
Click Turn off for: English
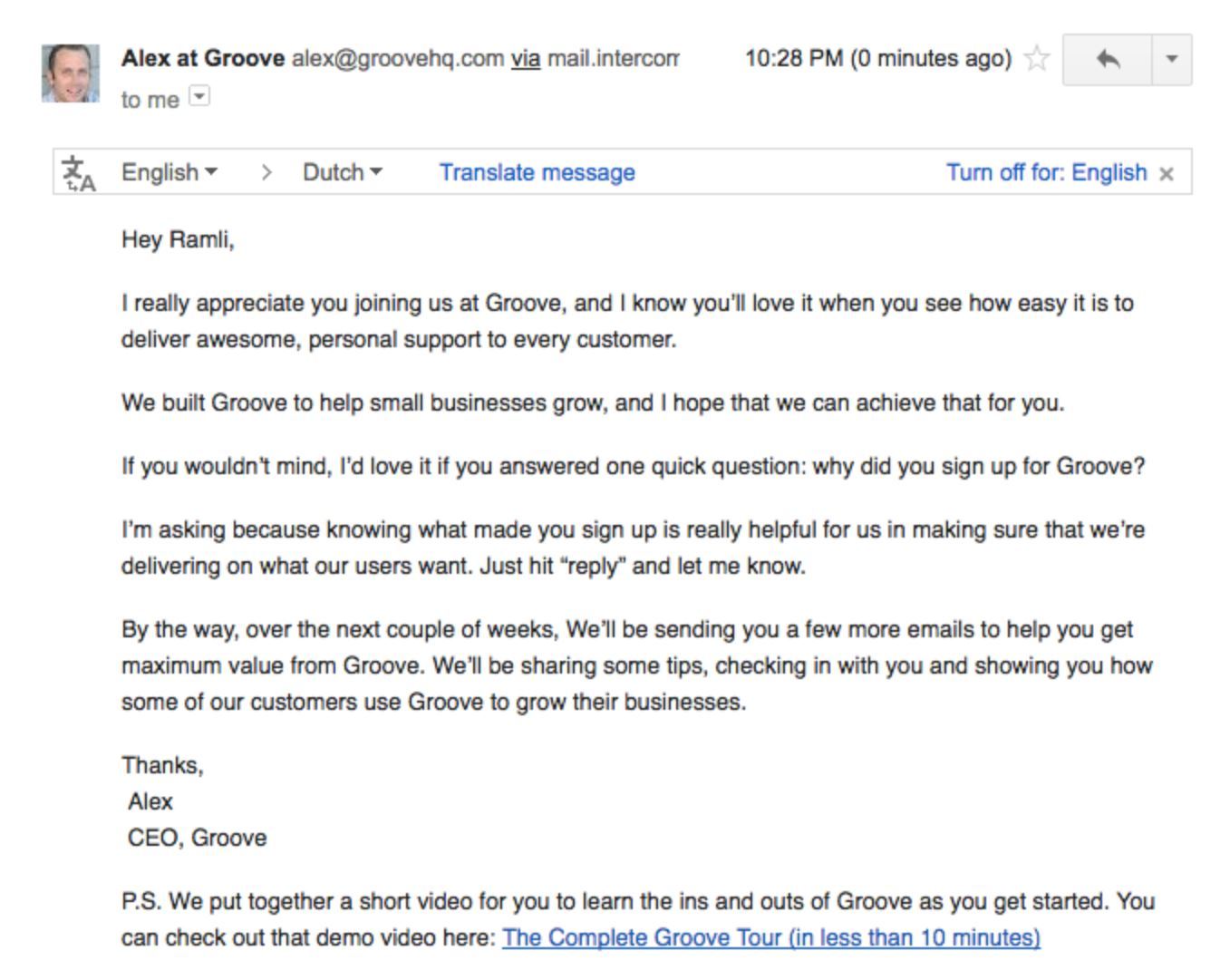tap(1046, 172)
